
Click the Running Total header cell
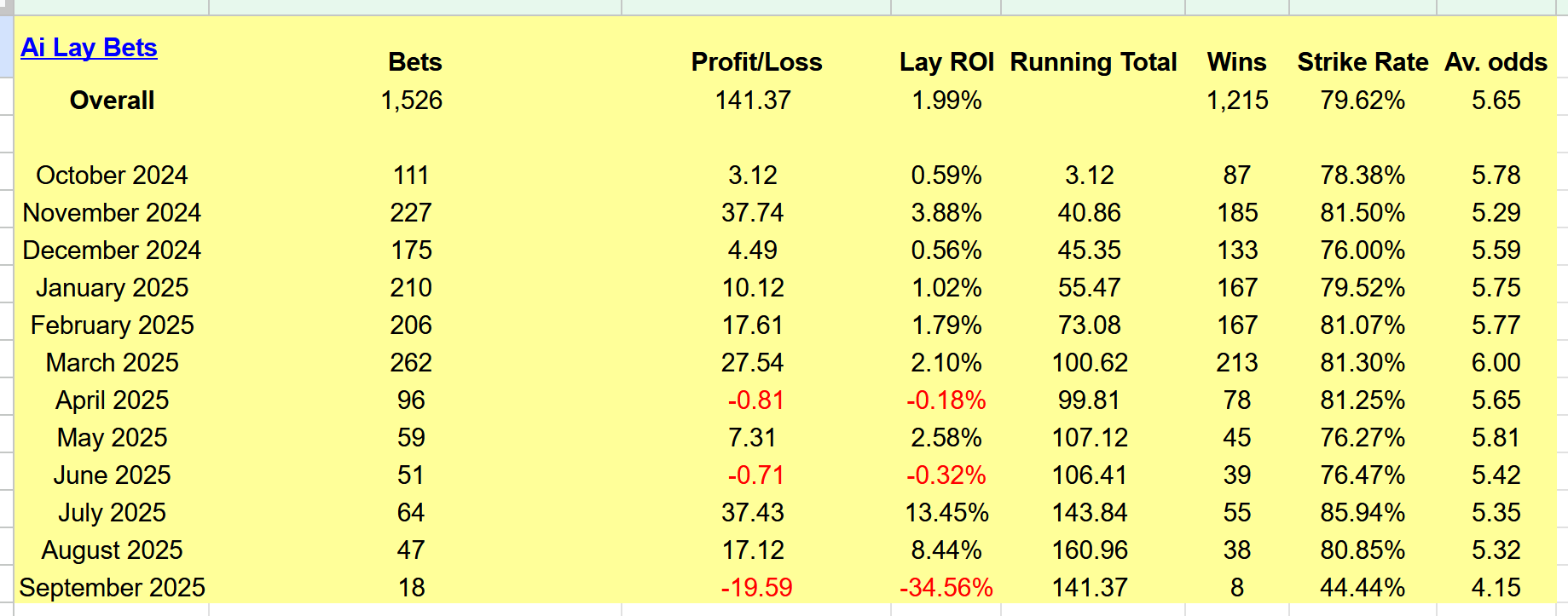[x=1093, y=62]
